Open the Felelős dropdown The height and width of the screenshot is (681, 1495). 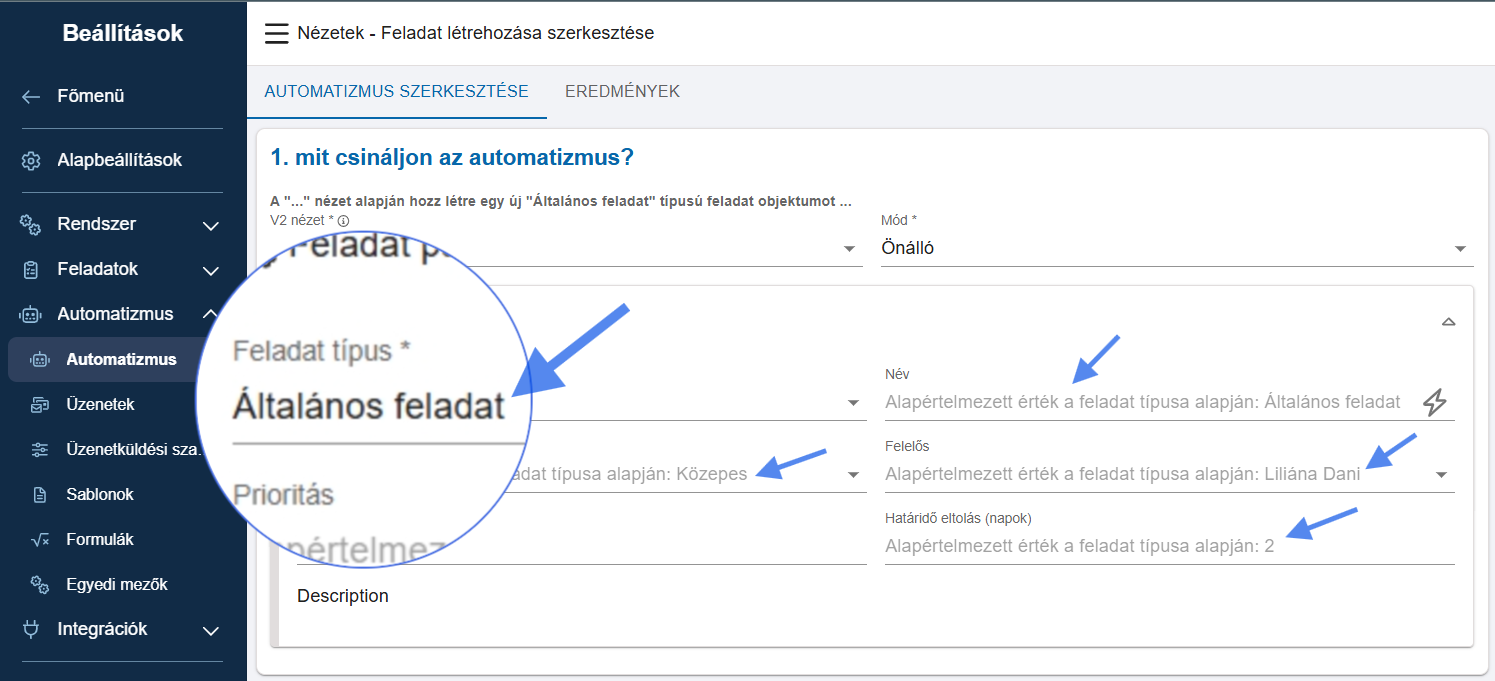click(x=1441, y=475)
